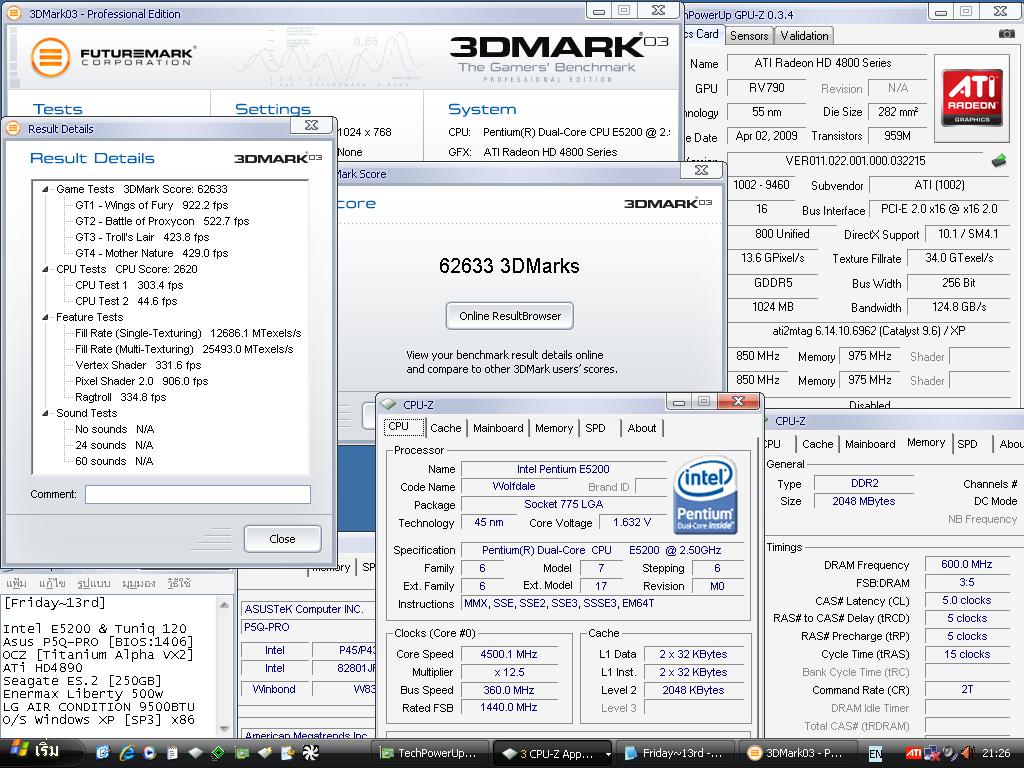Open the fan utility quick launch icon
1024x768 pixels.
[x=310, y=753]
